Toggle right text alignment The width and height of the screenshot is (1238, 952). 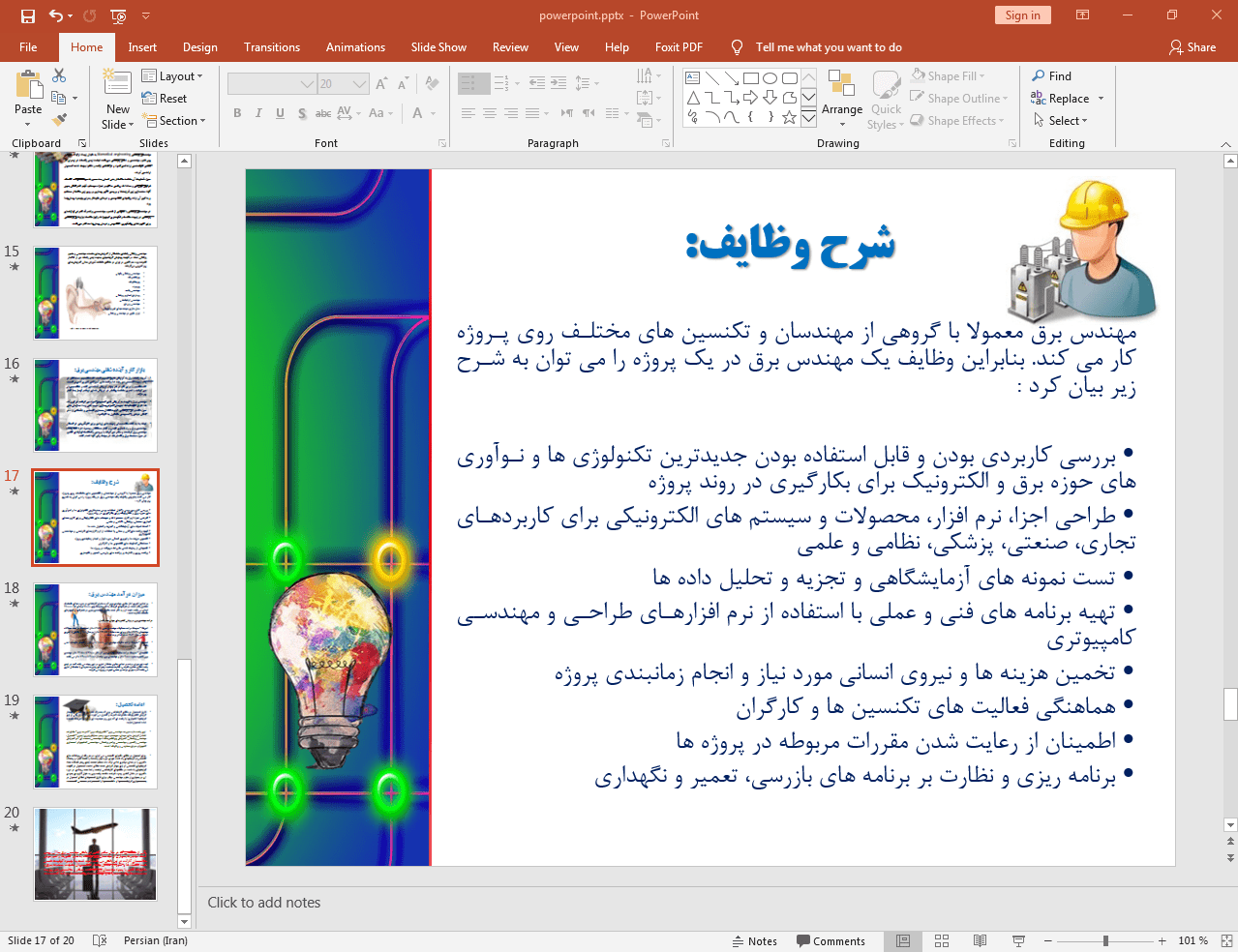pyautogui.click(x=511, y=113)
